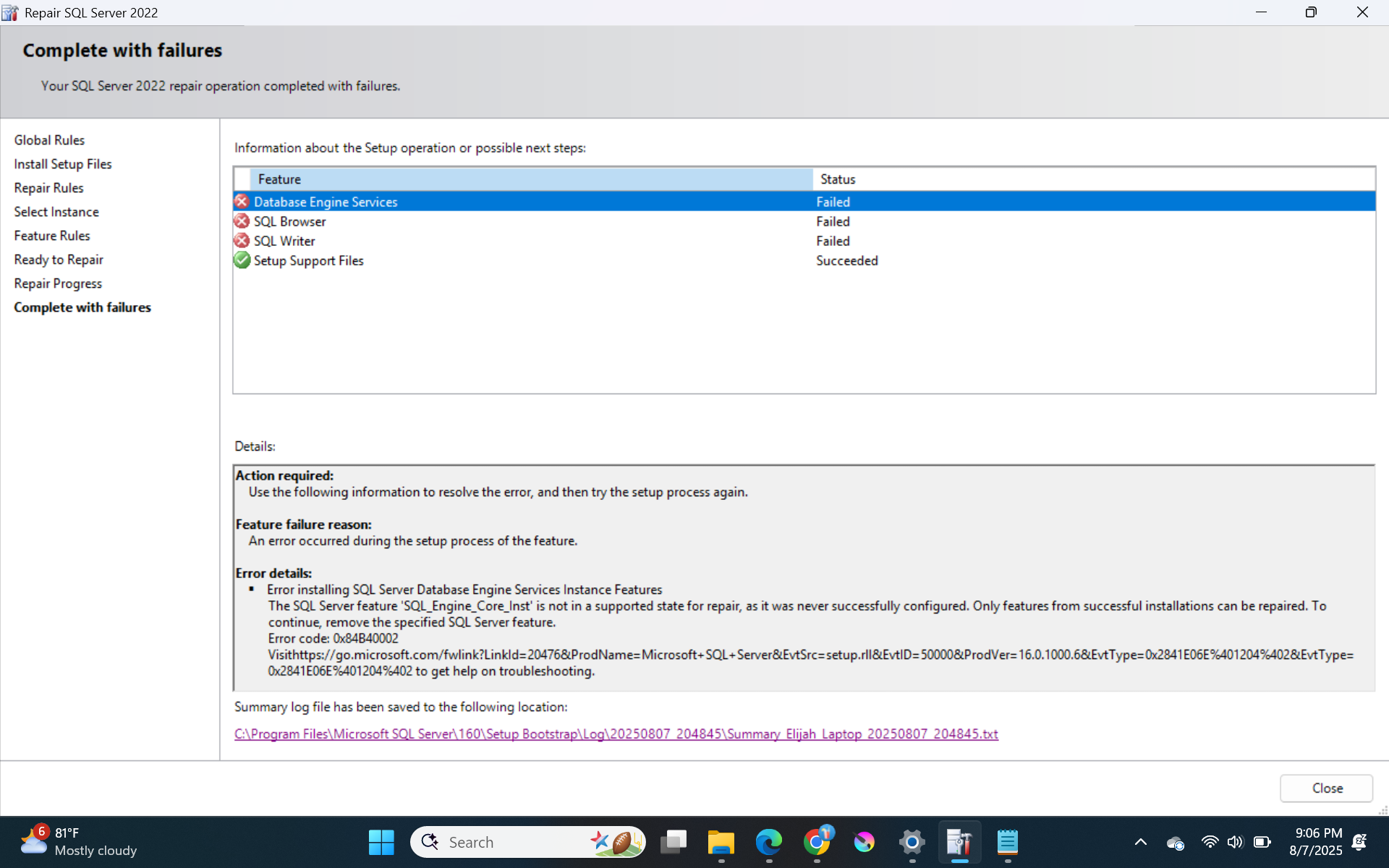Click the failed icon next to SQL Browser
The height and width of the screenshot is (868, 1389).
tap(242, 221)
